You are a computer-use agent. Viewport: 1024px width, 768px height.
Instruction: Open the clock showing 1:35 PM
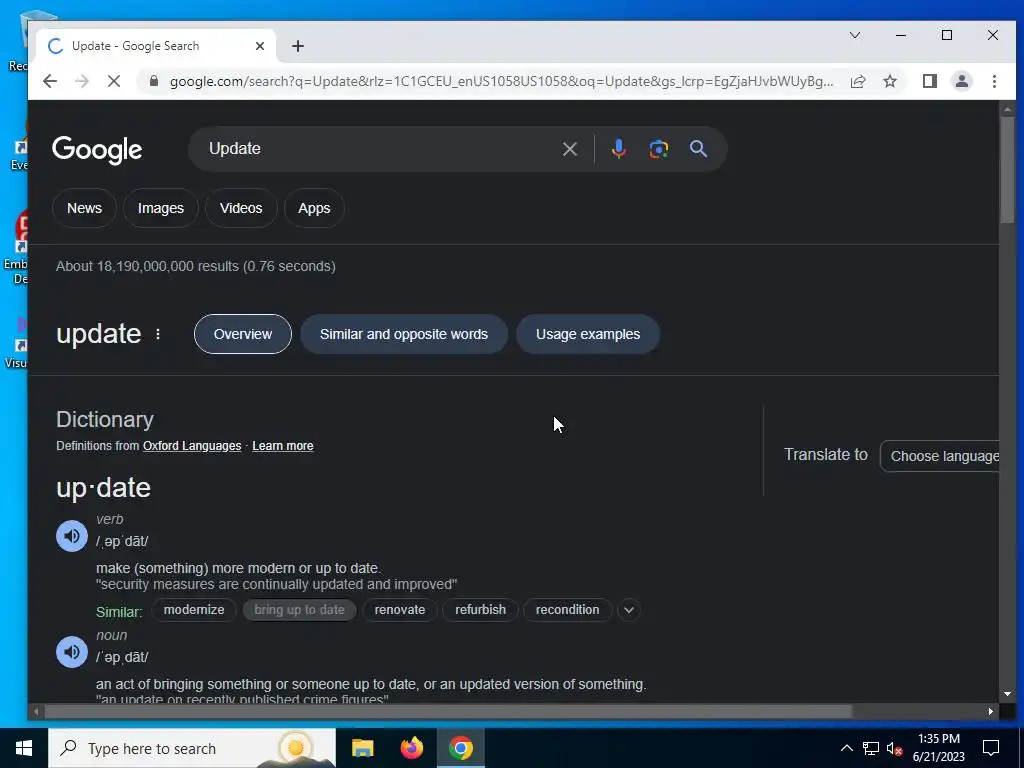(938, 748)
